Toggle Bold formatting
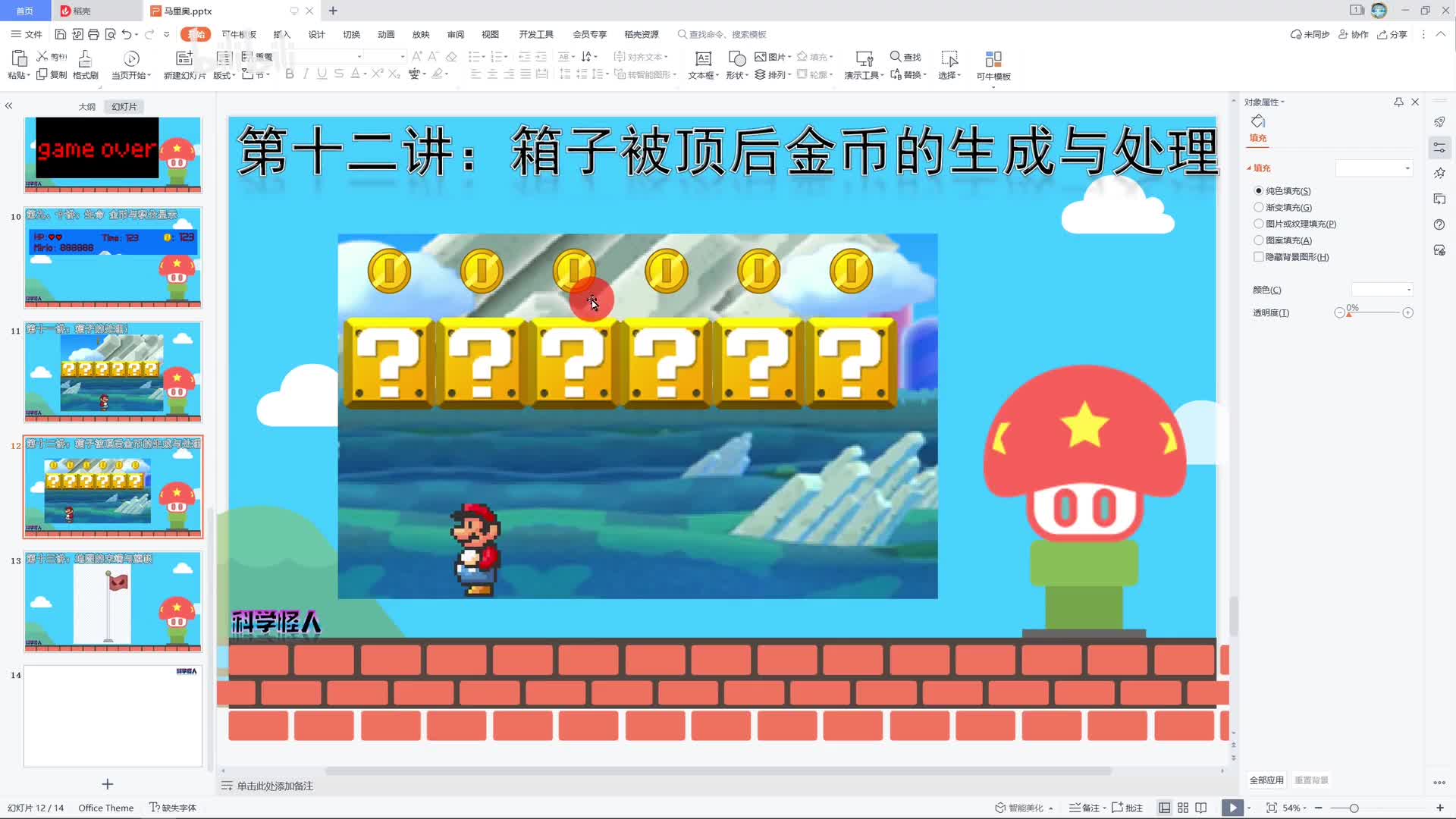Screen dimensions: 1456x819 click(289, 74)
